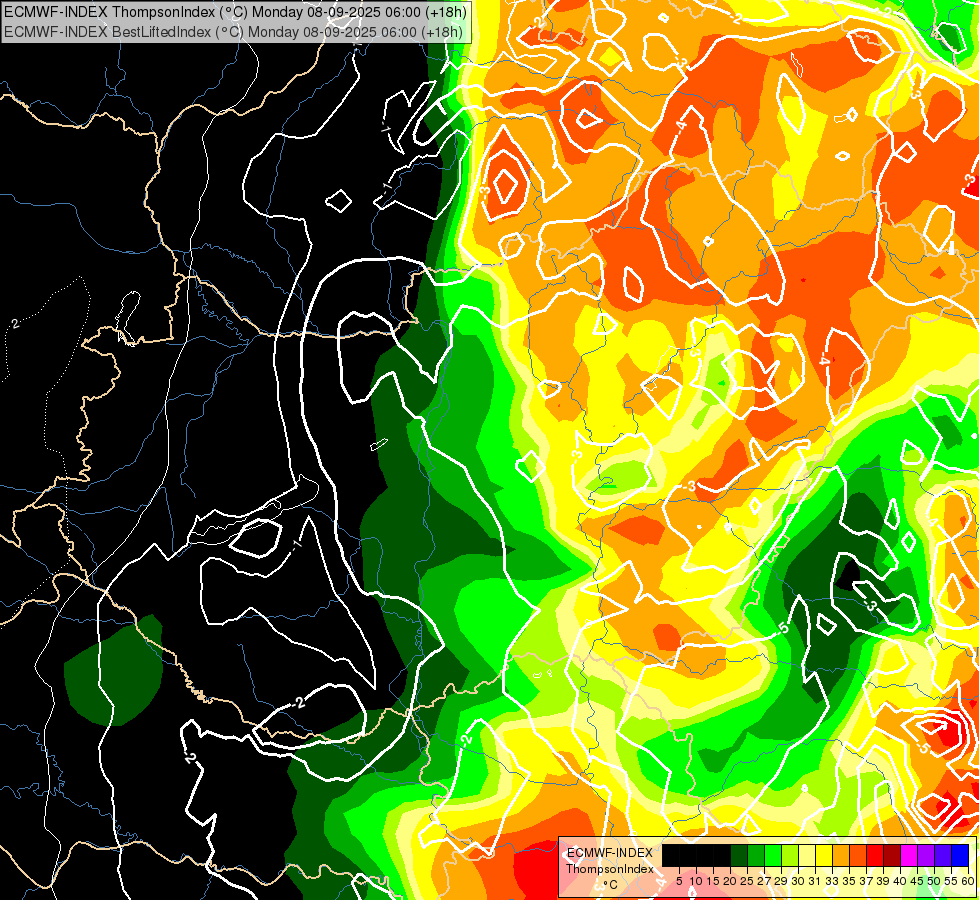
Task: Click the 'ThompsonIndex' label inside the legend box
Action: (x=610, y=869)
